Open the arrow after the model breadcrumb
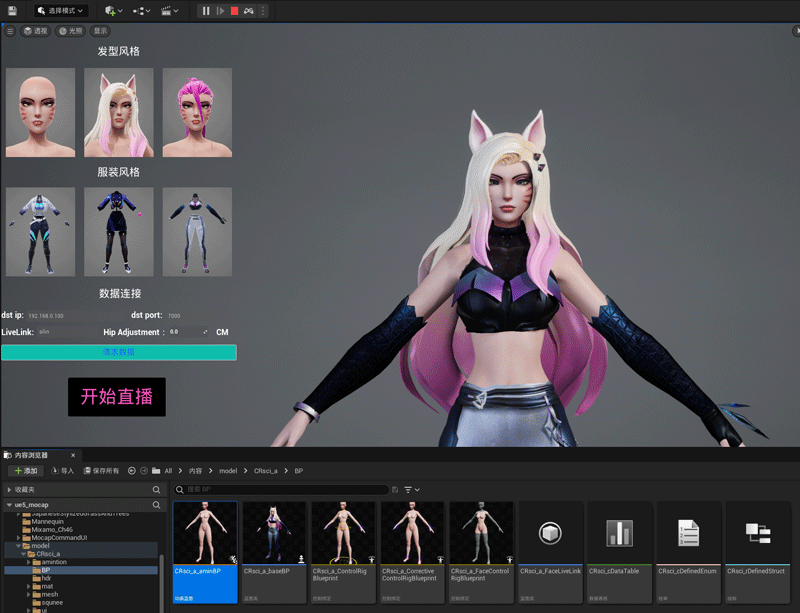800x613 pixels. coord(245,471)
